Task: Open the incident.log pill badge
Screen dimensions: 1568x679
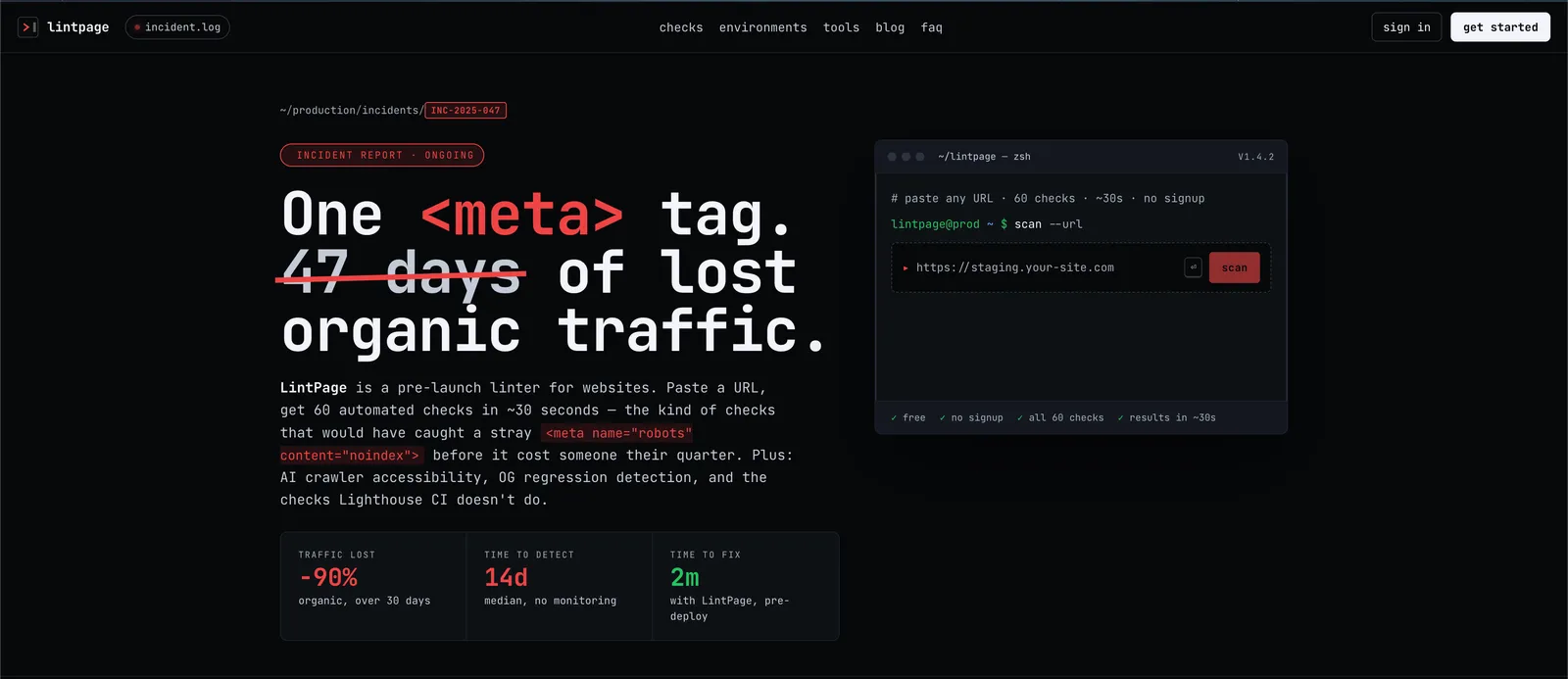Action: tap(177, 27)
